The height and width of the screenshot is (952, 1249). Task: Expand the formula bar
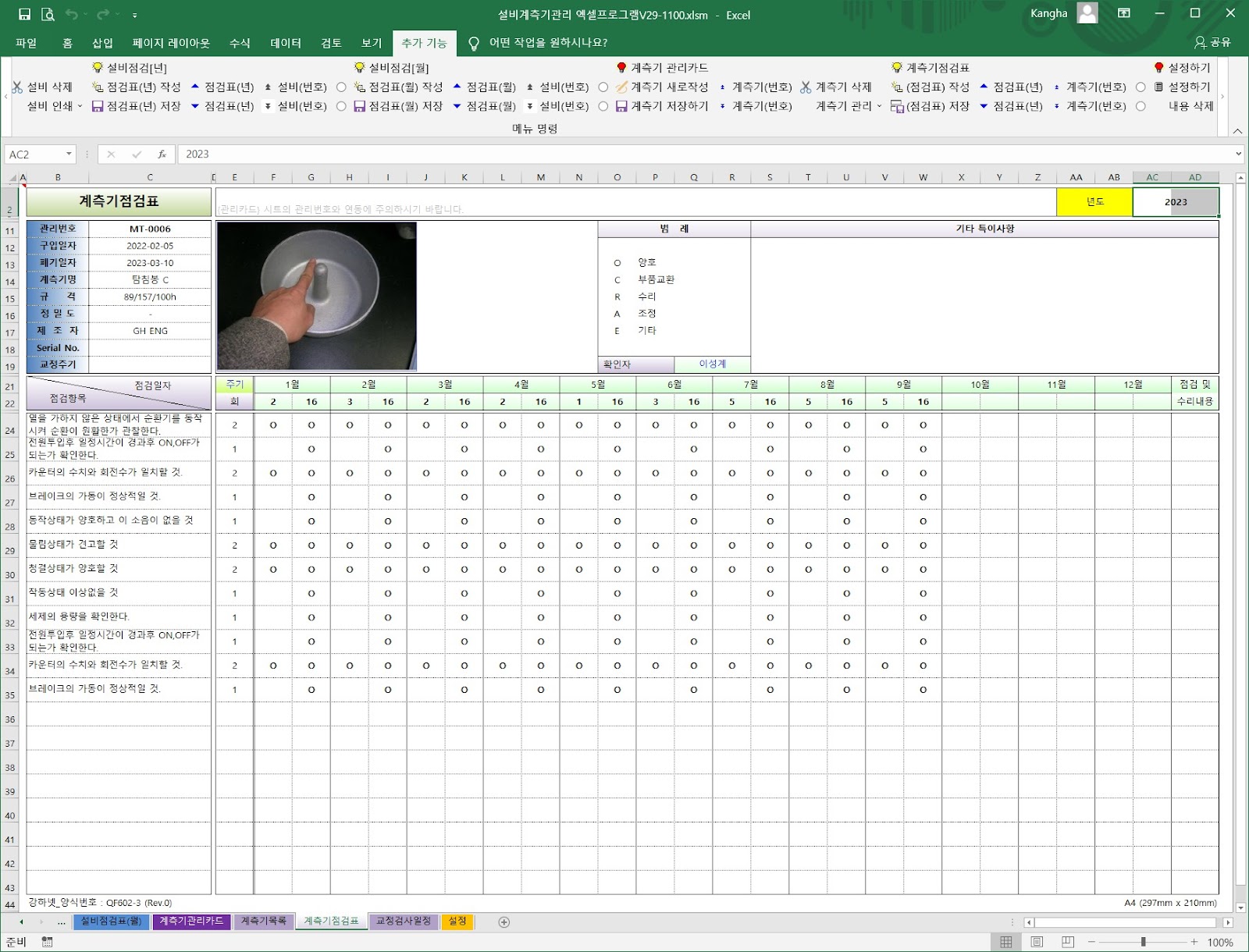1238,155
